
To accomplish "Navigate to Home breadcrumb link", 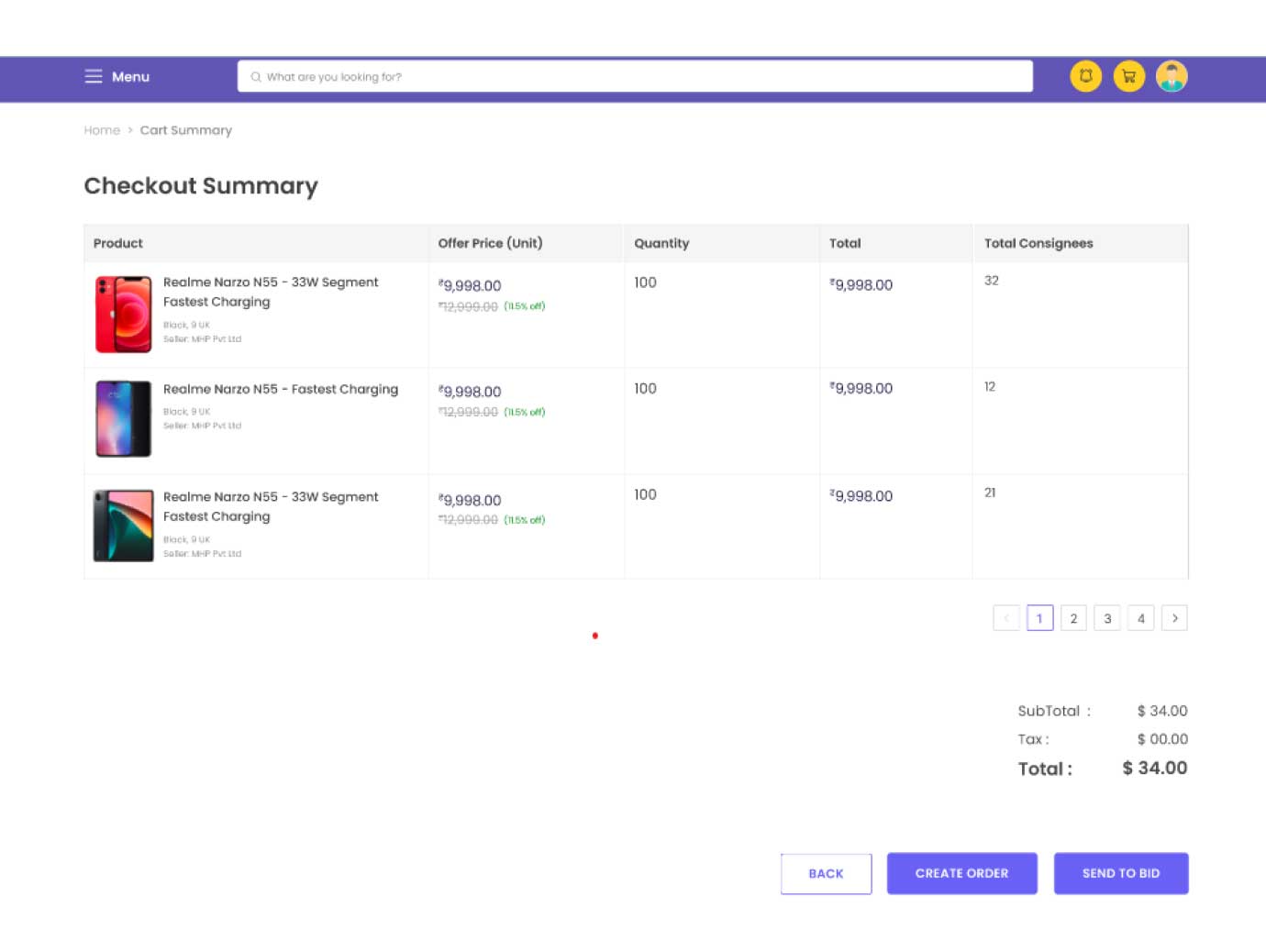I will [102, 130].
